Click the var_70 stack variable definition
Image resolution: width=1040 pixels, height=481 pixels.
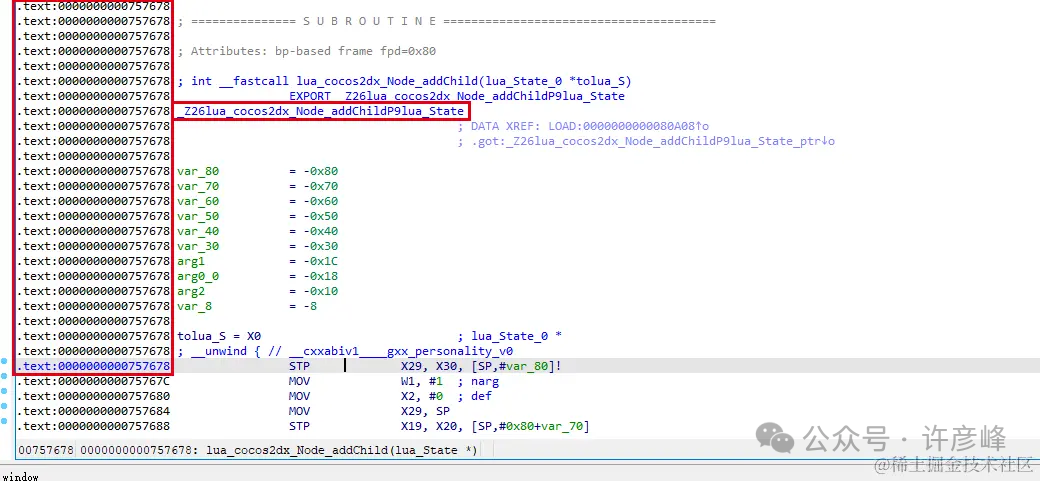pyautogui.click(x=198, y=186)
